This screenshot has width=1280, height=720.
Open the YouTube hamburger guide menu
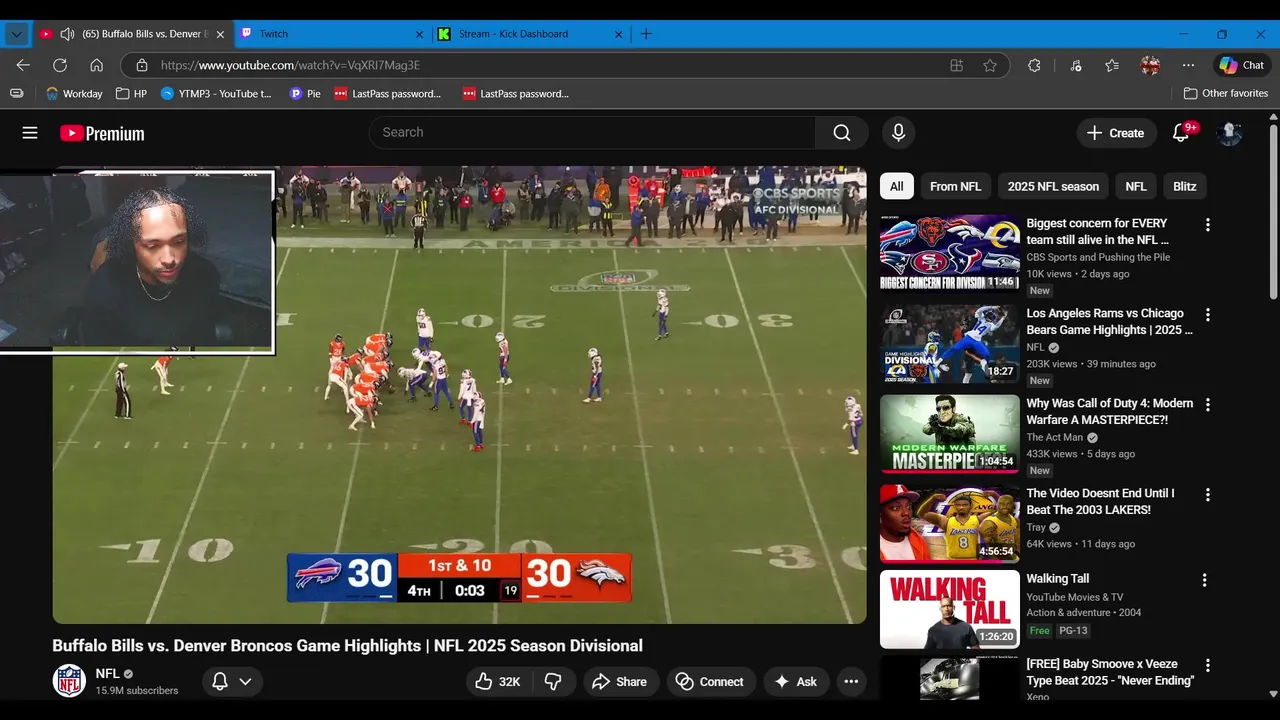click(x=30, y=133)
